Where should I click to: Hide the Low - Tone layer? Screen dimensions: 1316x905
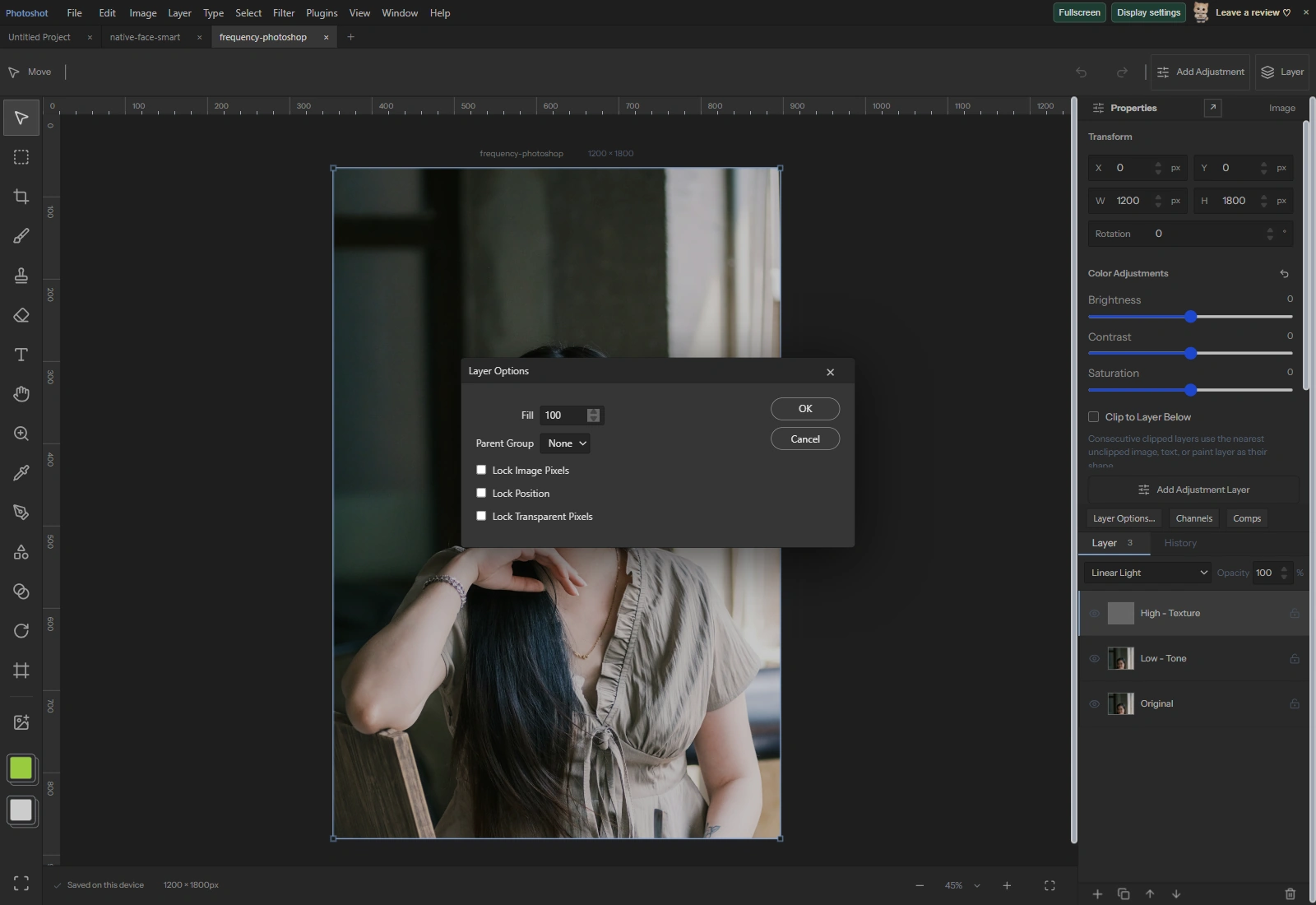[1094, 658]
